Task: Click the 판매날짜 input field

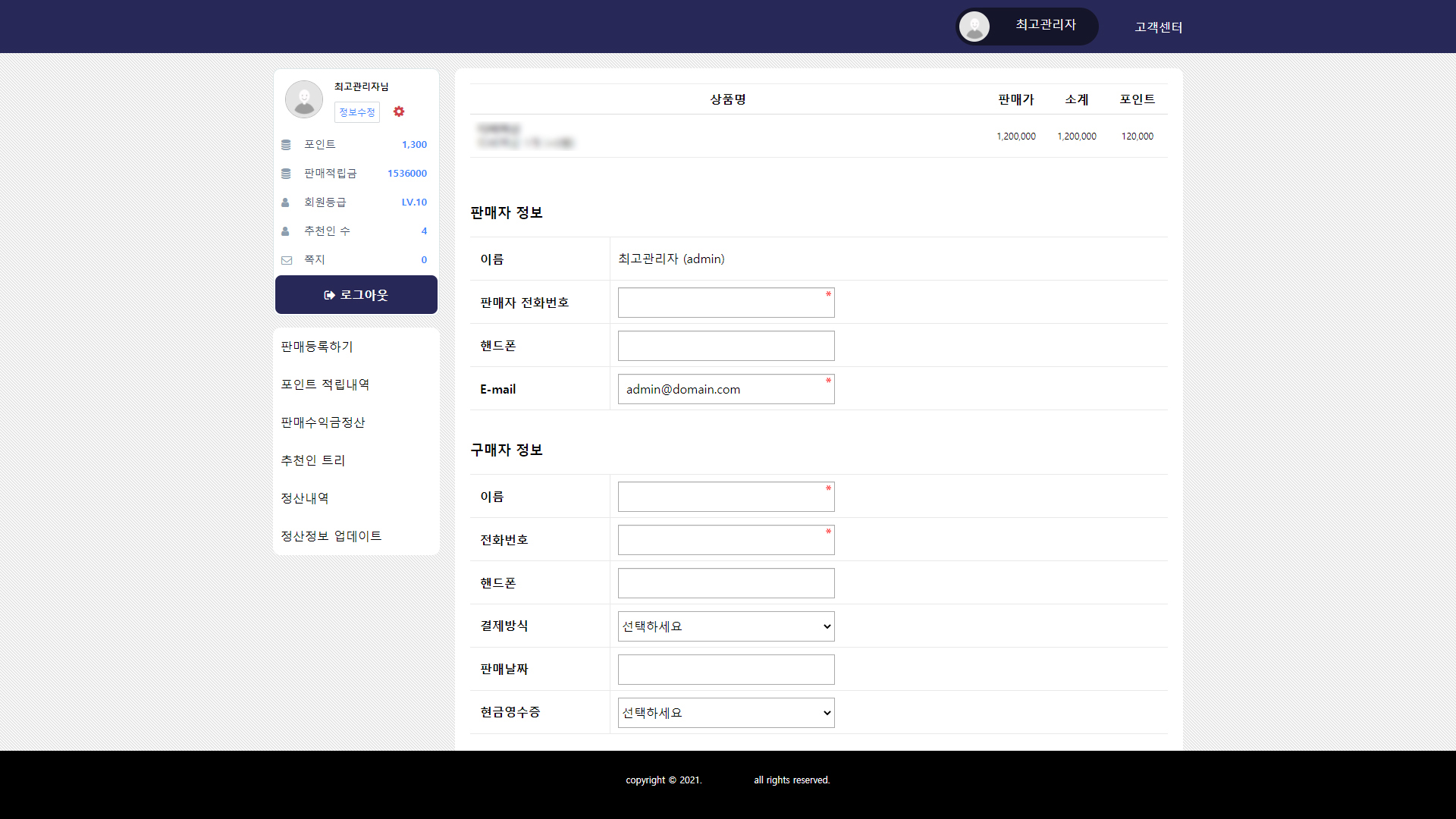Action: (726, 670)
